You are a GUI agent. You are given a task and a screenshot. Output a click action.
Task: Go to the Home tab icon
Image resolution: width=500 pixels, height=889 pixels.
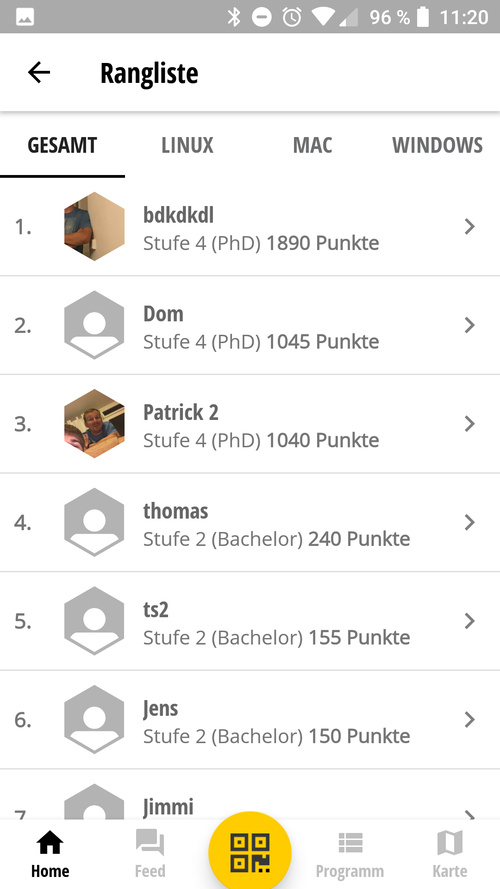[50, 843]
